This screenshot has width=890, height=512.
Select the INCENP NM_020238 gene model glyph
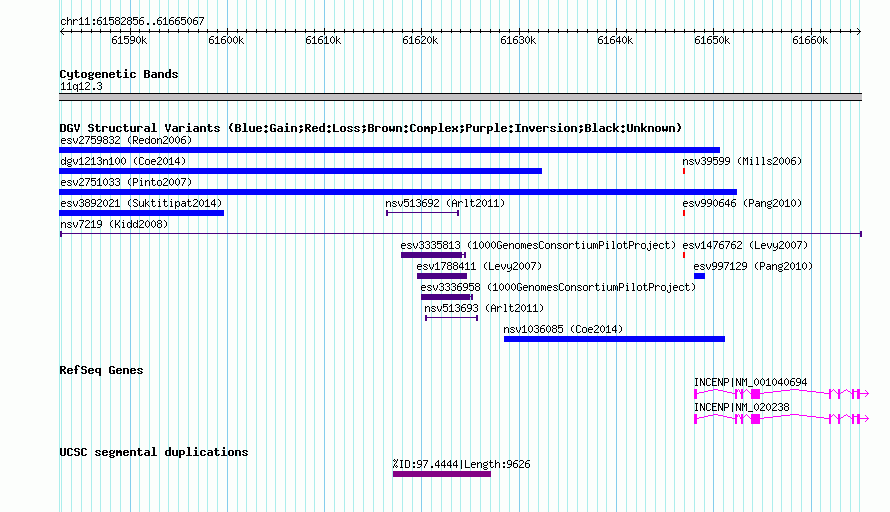tap(782, 419)
